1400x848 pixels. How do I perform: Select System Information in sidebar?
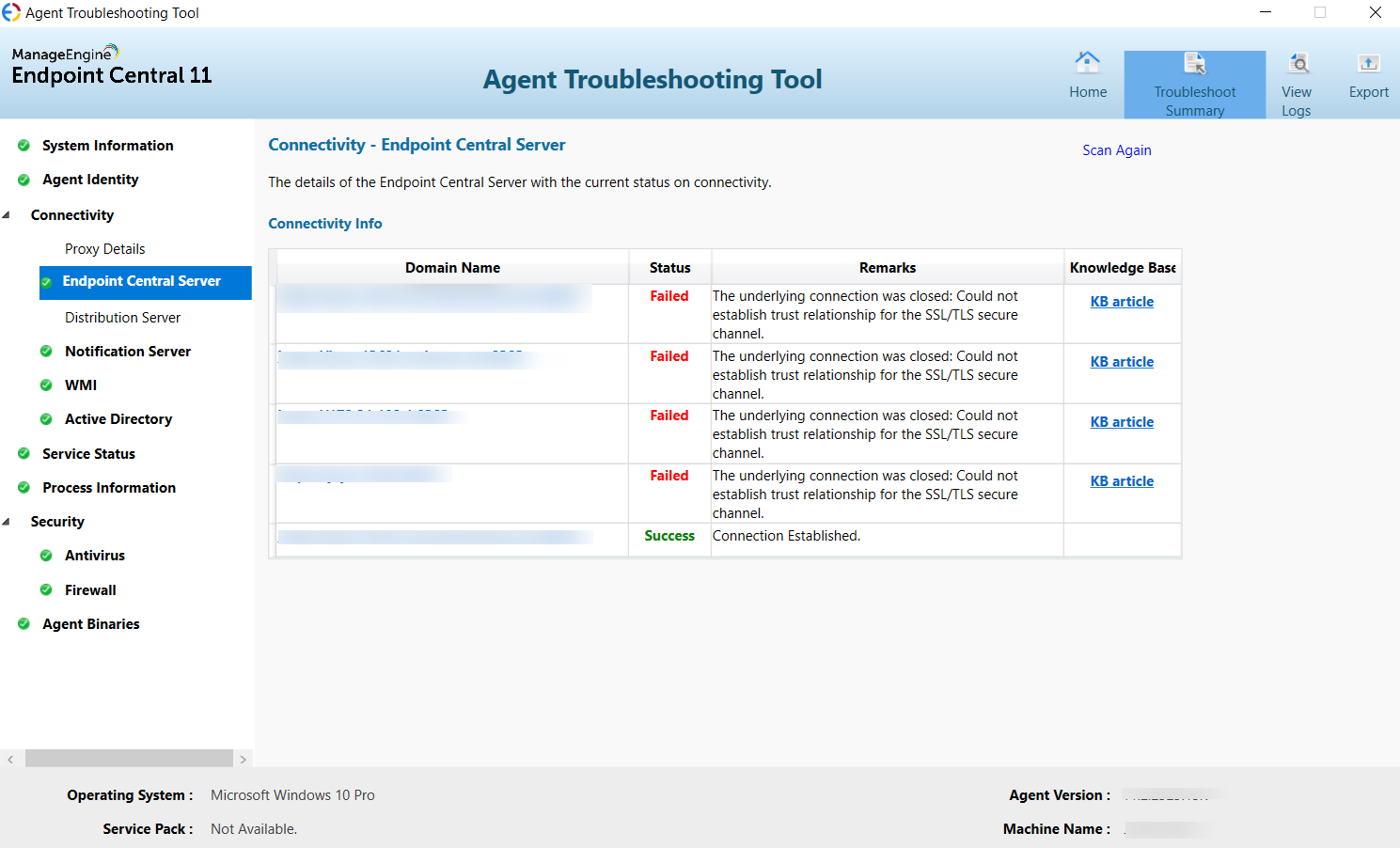(108, 146)
